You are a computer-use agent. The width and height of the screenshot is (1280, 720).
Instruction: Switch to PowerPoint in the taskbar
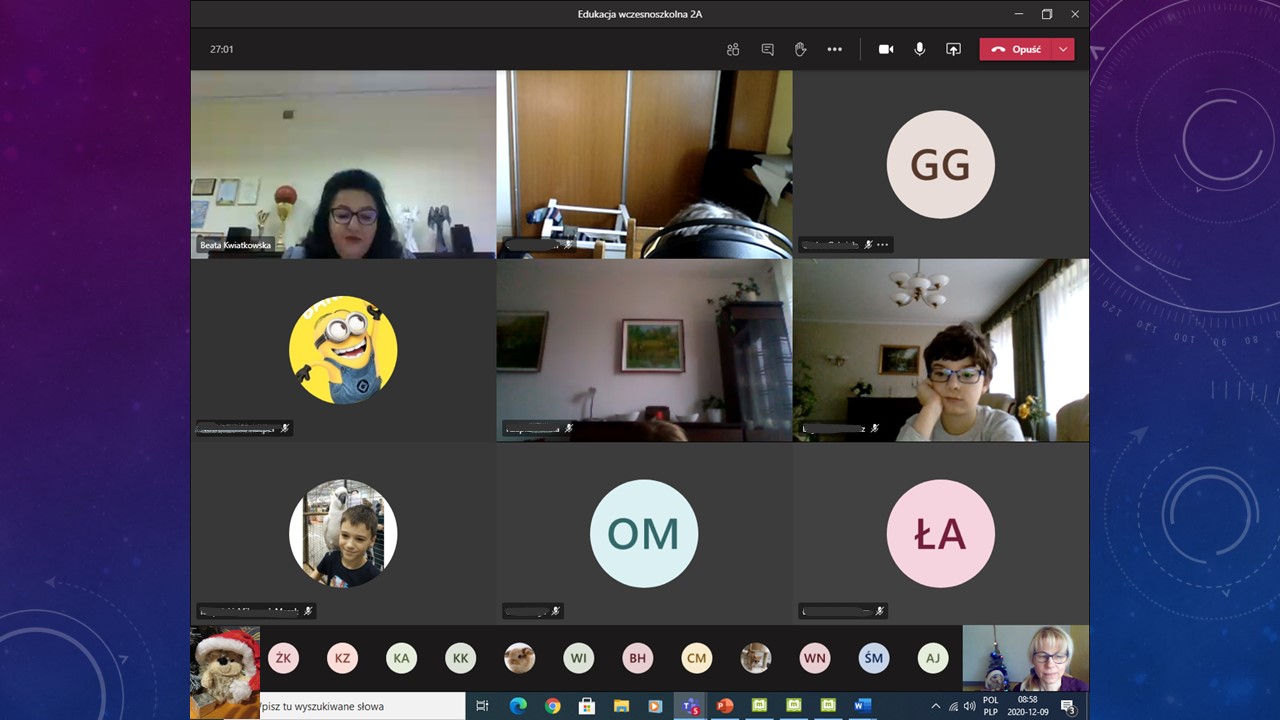click(725, 706)
